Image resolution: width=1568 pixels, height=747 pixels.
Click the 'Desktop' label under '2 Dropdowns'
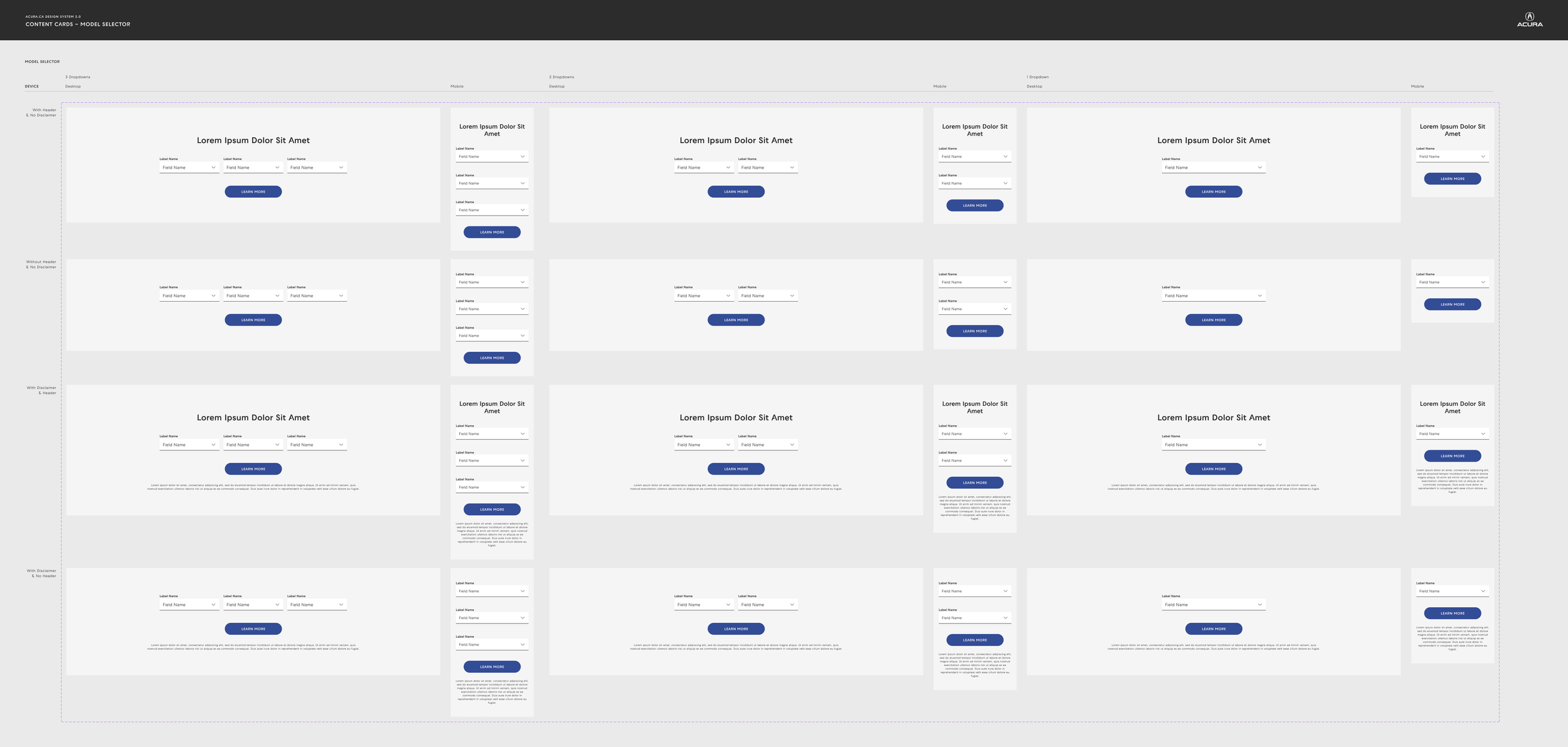pyautogui.click(x=557, y=87)
